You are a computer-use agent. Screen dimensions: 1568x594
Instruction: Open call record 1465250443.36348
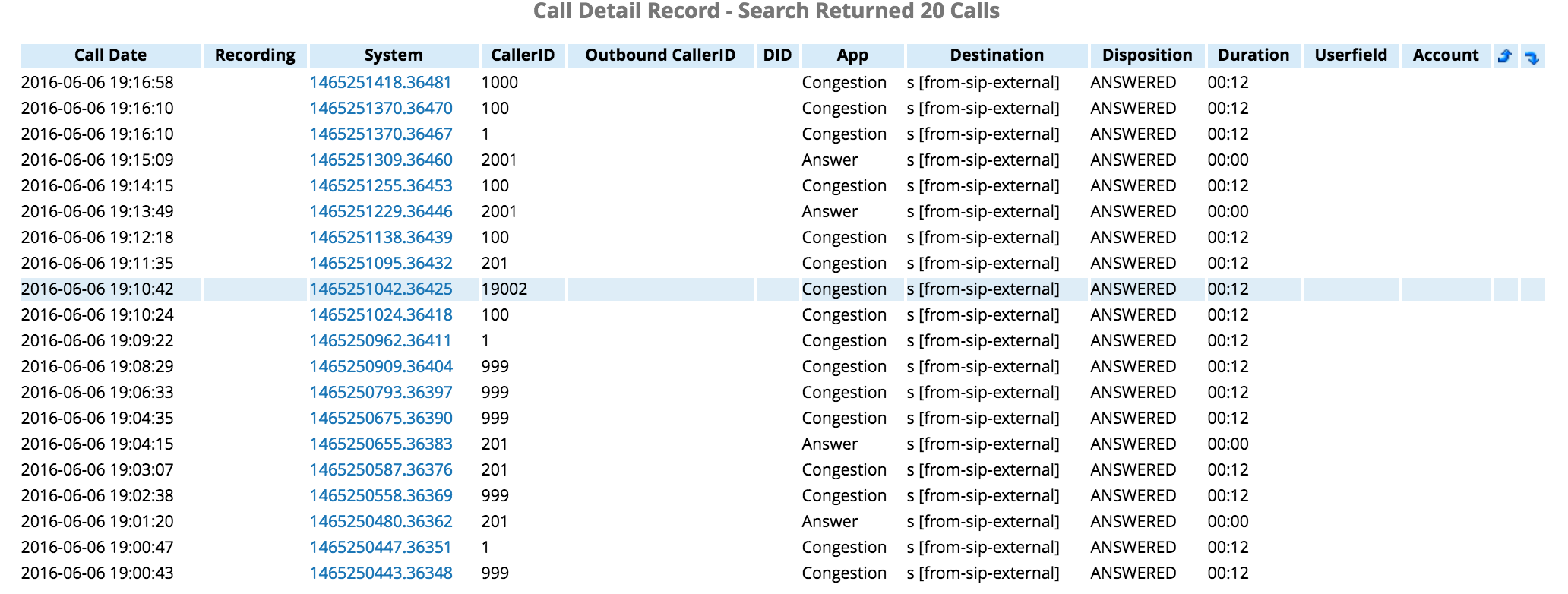(381, 573)
